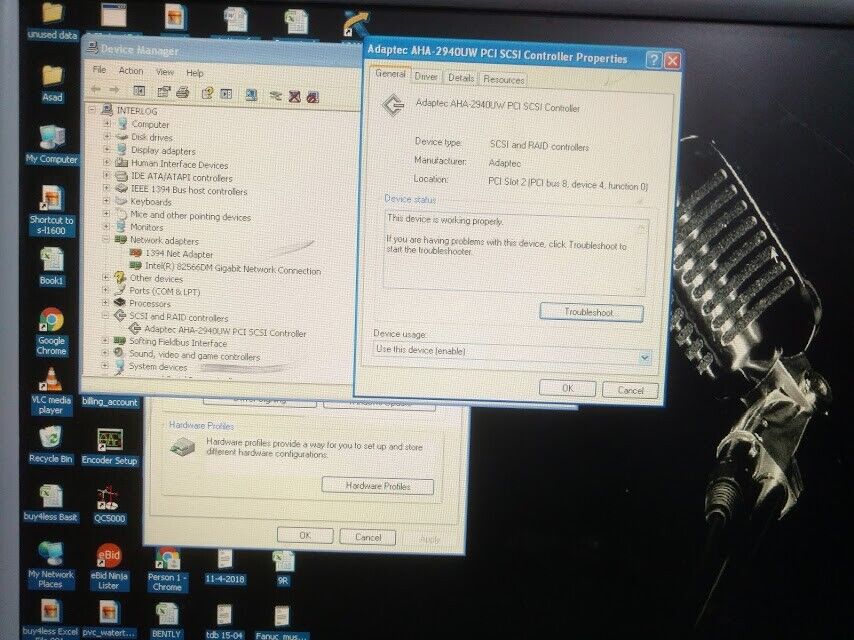
Task: Select the My Network Places icon
Action: 50,565
